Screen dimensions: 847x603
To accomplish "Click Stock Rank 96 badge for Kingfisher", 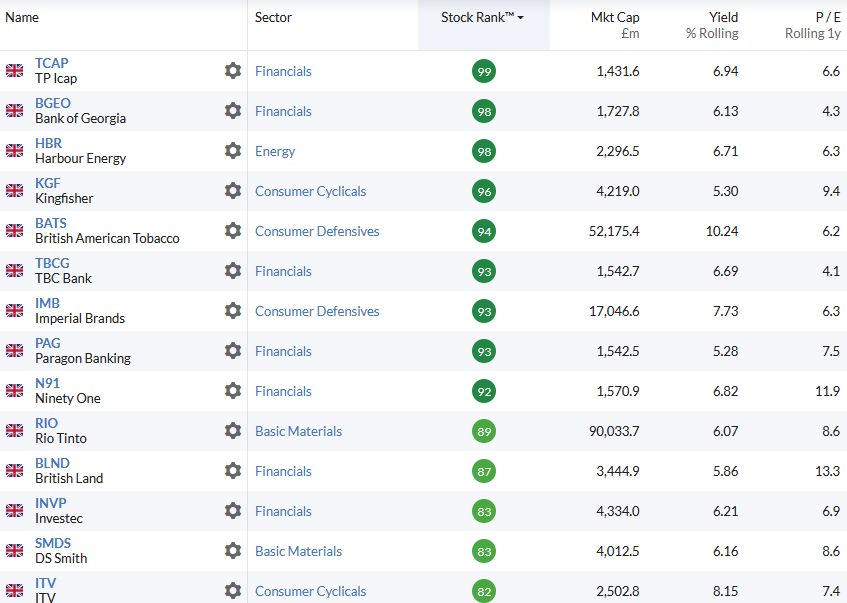I will (x=484, y=191).
